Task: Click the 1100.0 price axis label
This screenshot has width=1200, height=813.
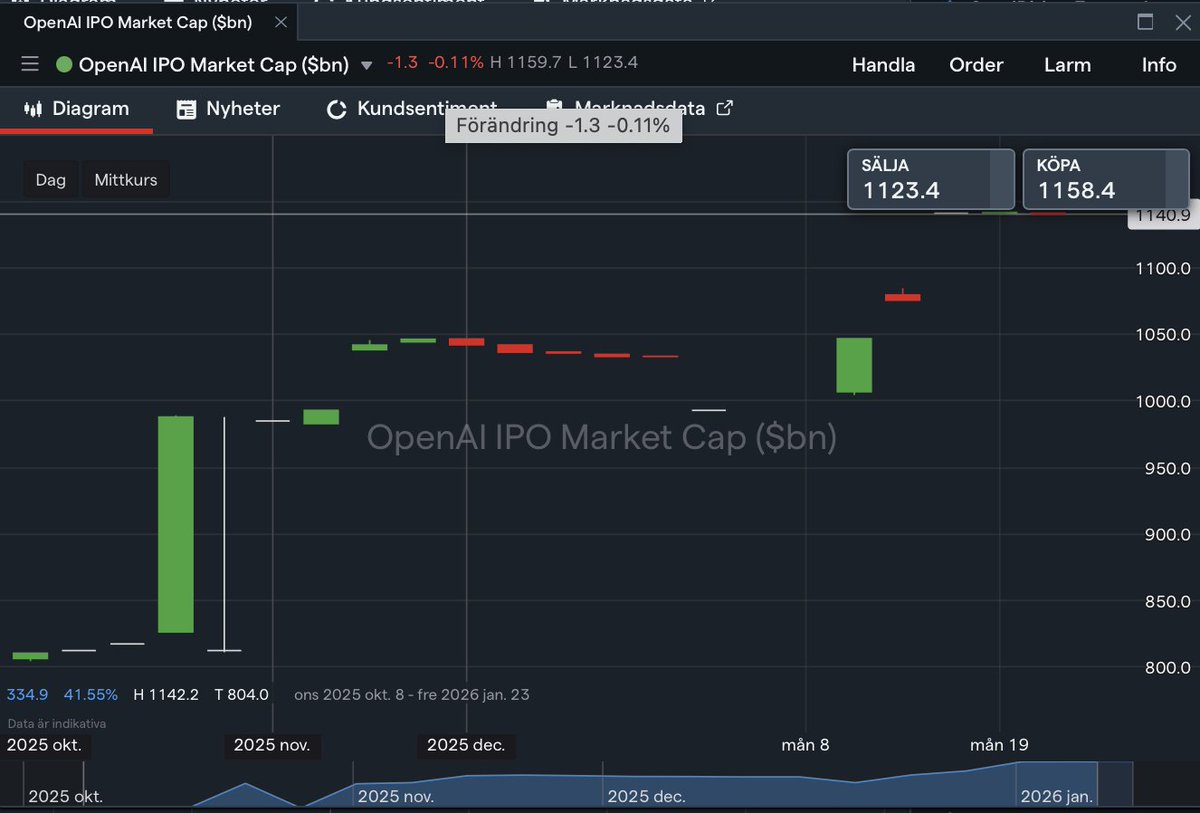Action: point(1165,268)
